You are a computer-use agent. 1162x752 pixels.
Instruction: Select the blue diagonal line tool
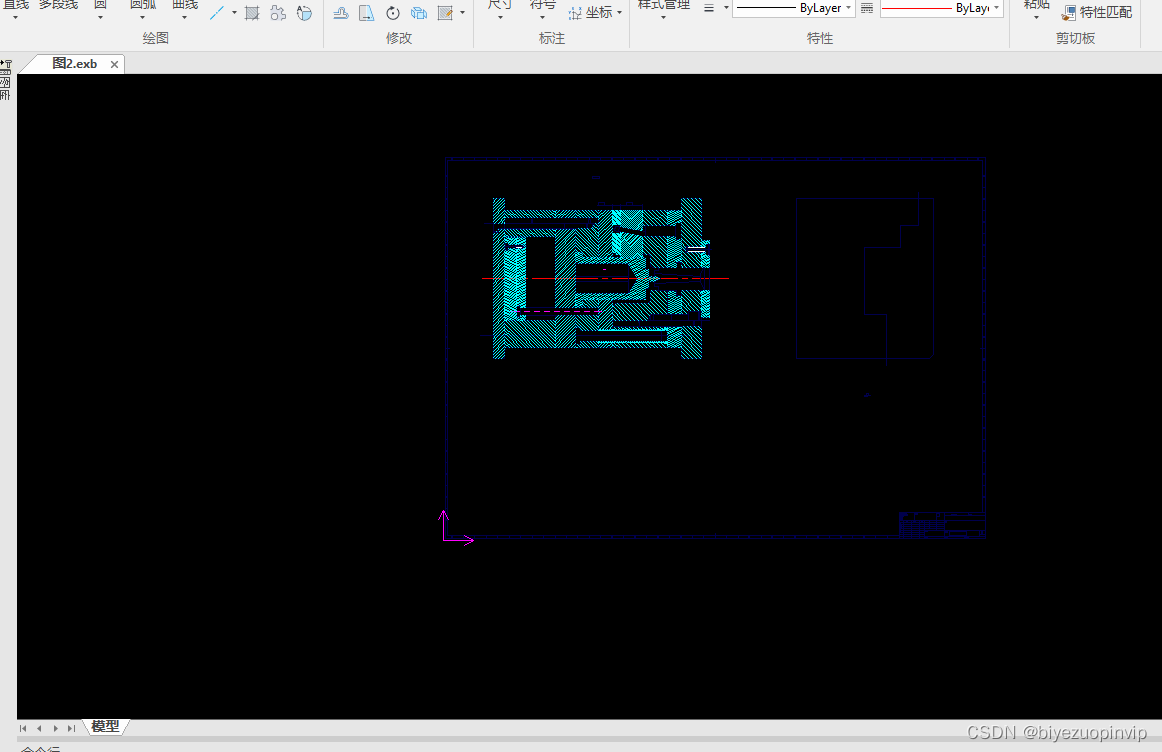216,13
